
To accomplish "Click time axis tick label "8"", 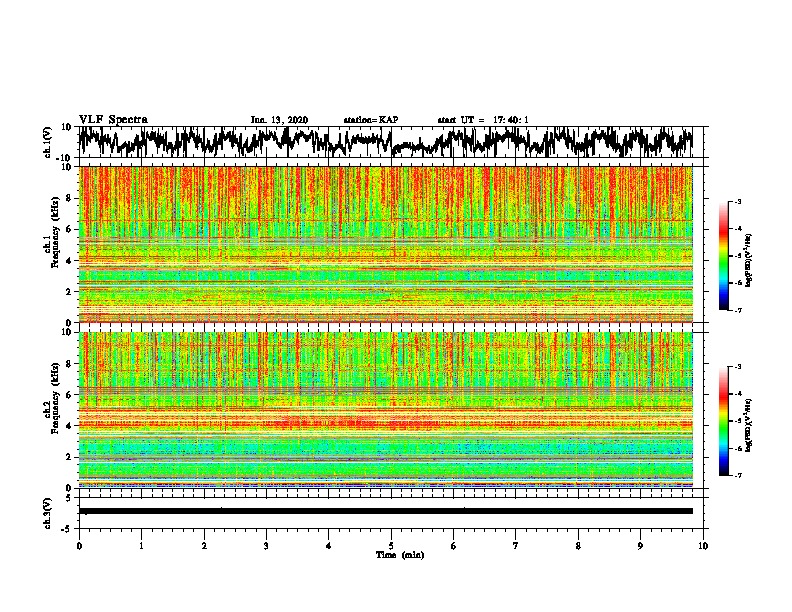I will click(578, 546).
